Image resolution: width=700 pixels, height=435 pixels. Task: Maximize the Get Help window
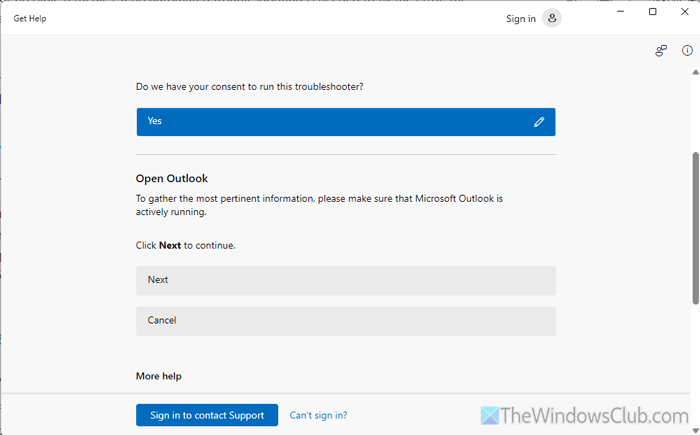[653, 12]
